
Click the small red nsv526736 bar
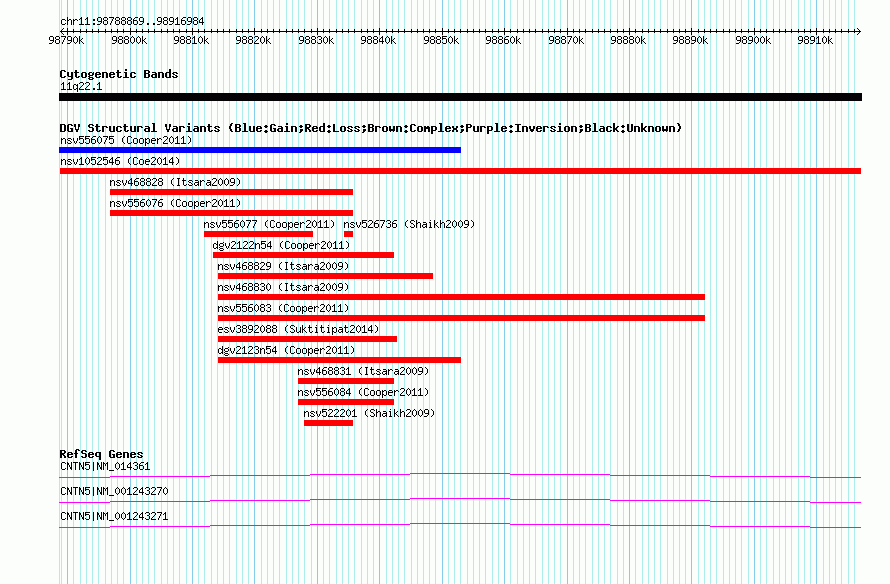point(348,234)
